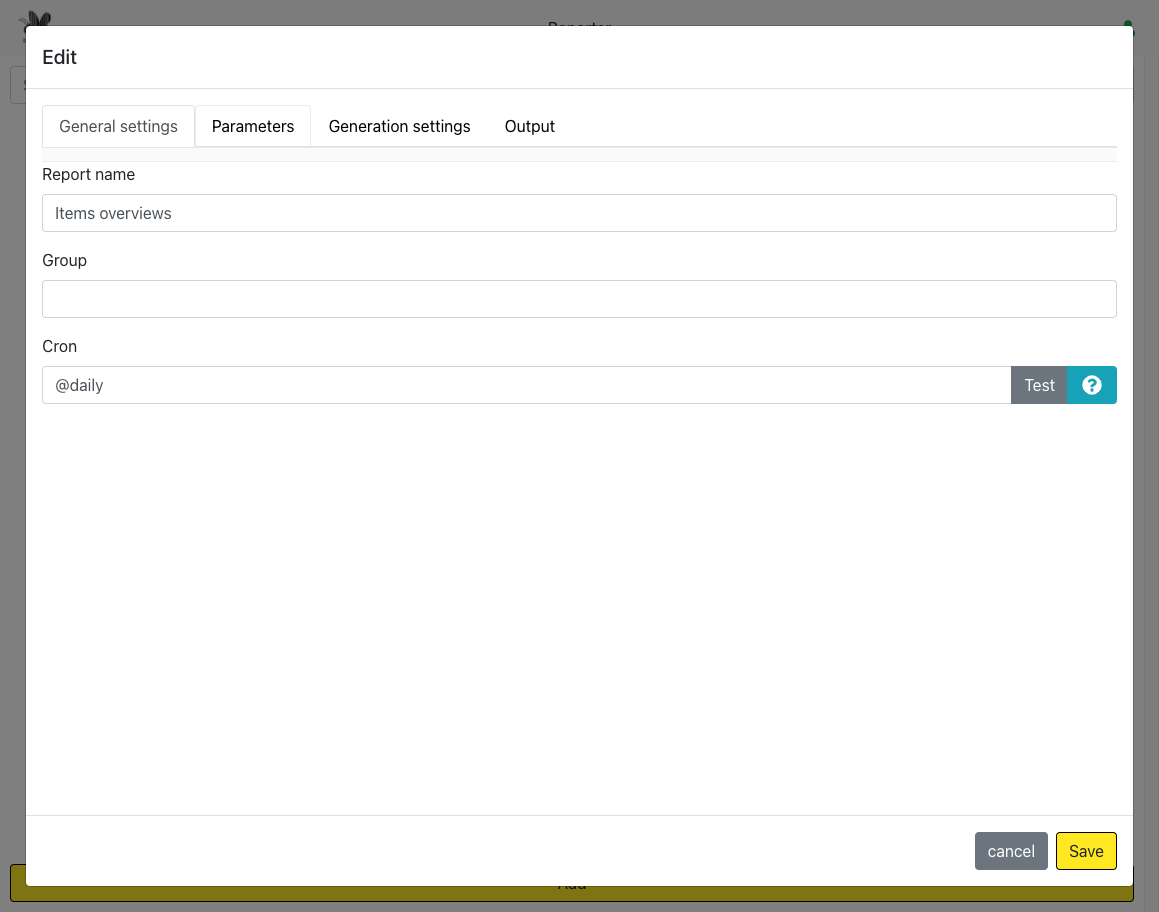Click the partly hidden control at left edge
The image size is (1159, 912).
tap(17, 85)
